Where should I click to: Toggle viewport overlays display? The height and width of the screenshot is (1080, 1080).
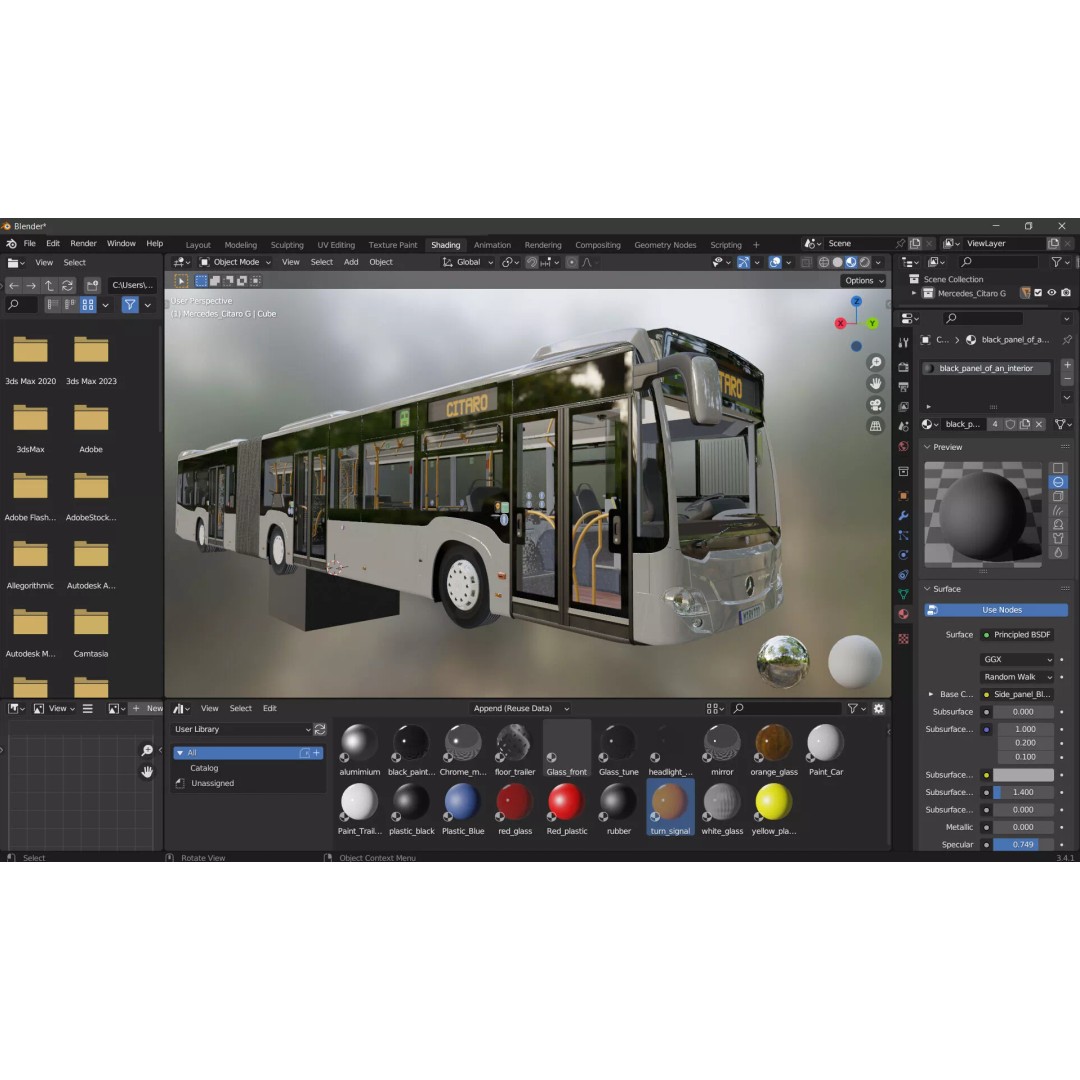(775, 262)
